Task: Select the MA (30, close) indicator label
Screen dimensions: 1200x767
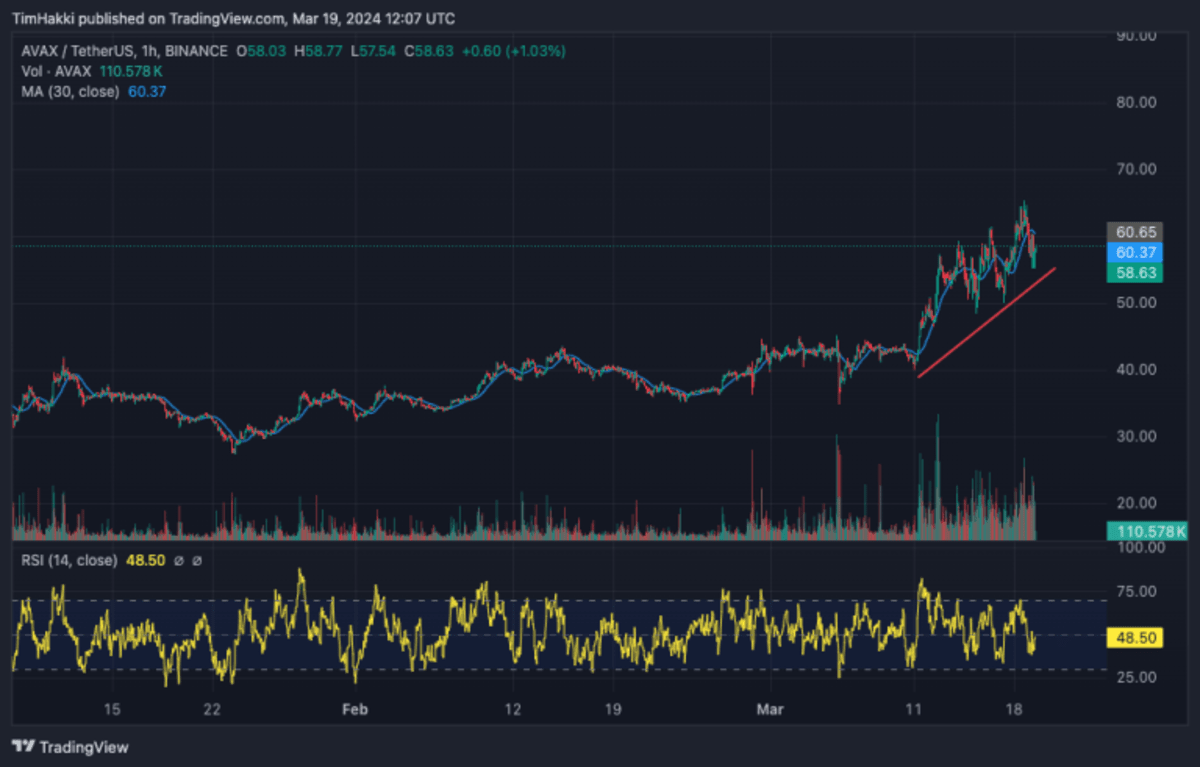Action: click(x=70, y=91)
